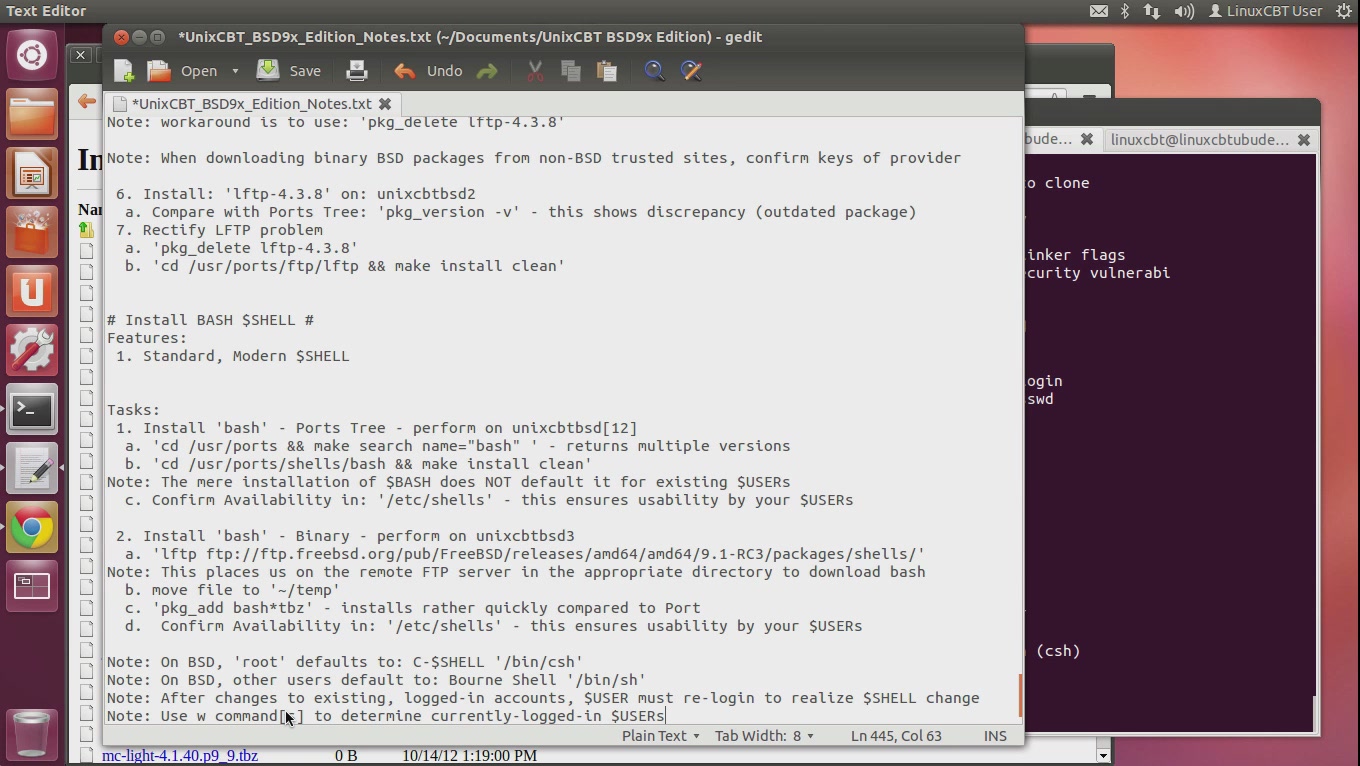The width and height of the screenshot is (1360, 766).
Task: Open Find with magnifier icon
Action: pyautogui.click(x=654, y=71)
